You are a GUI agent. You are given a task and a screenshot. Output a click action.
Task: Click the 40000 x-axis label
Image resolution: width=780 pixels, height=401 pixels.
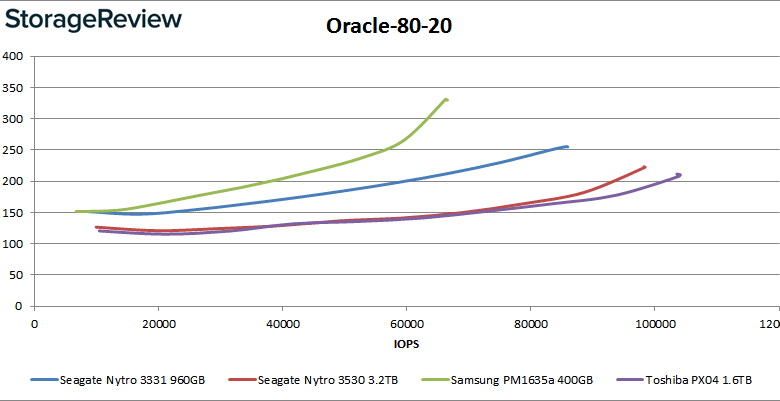tap(282, 324)
